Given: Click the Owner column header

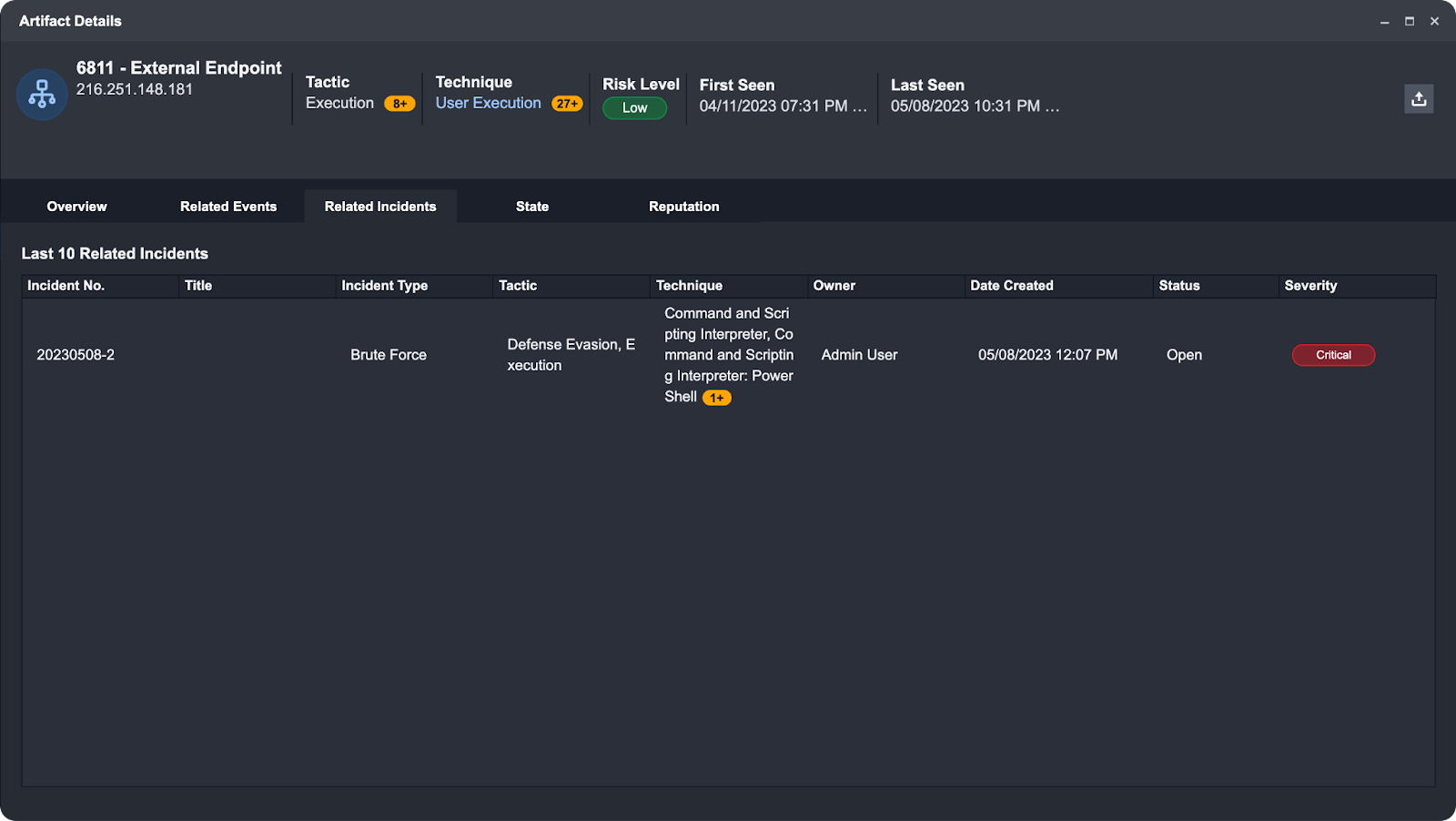Looking at the screenshot, I should pyautogui.click(x=834, y=286).
